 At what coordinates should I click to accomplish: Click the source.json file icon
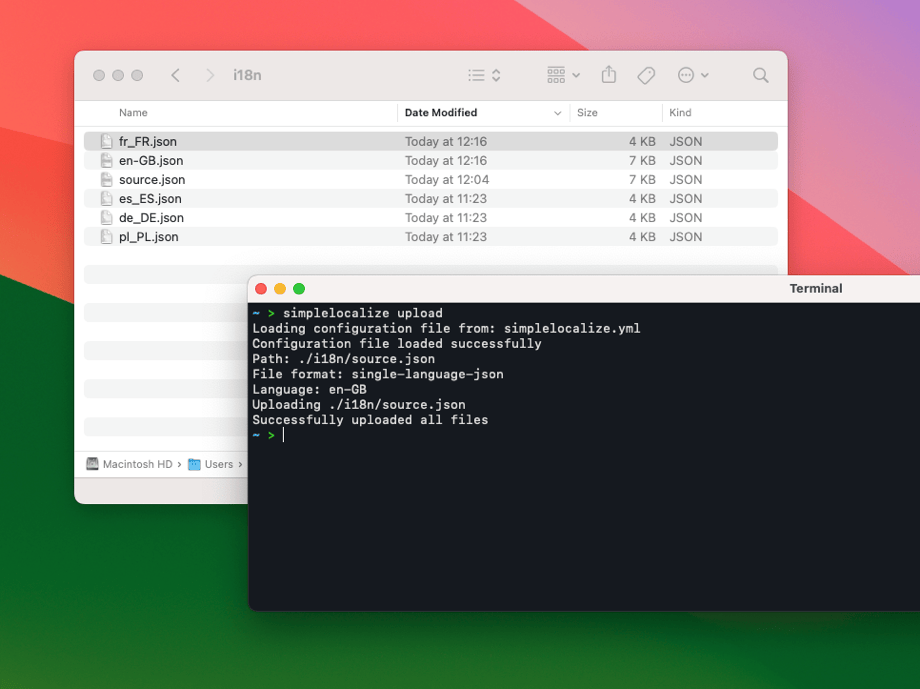(x=106, y=180)
